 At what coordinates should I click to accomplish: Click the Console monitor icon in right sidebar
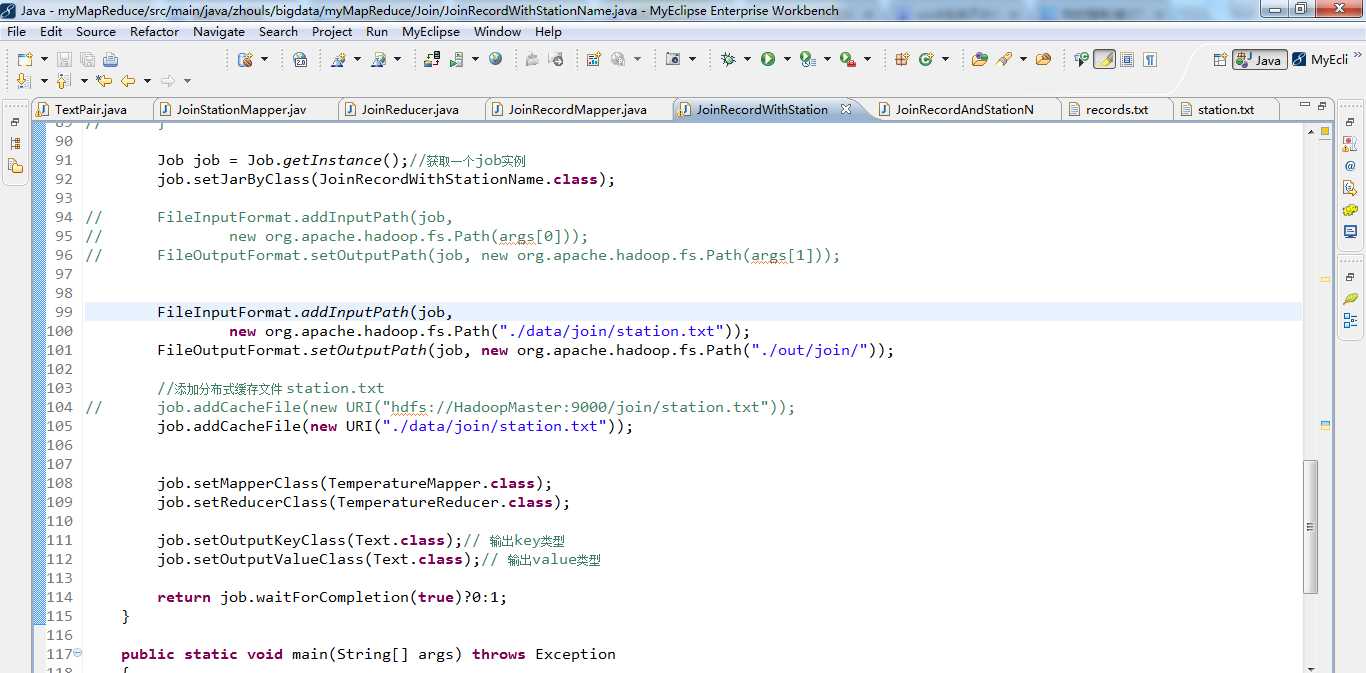[1350, 232]
